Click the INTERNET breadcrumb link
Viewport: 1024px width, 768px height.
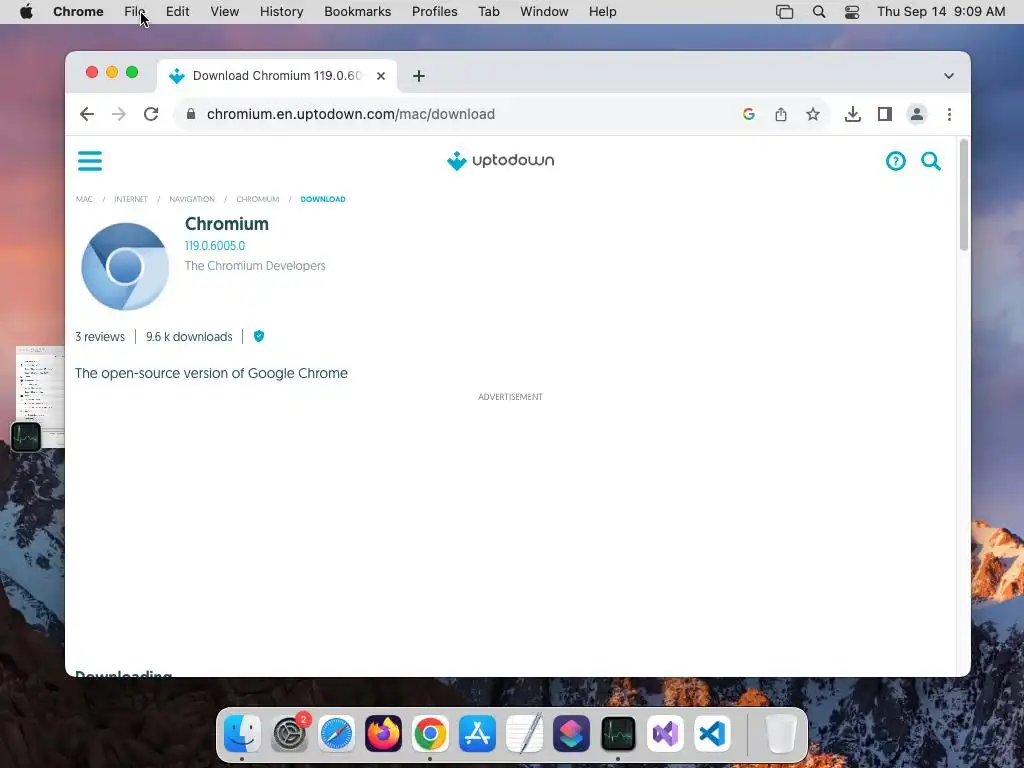[x=131, y=199]
